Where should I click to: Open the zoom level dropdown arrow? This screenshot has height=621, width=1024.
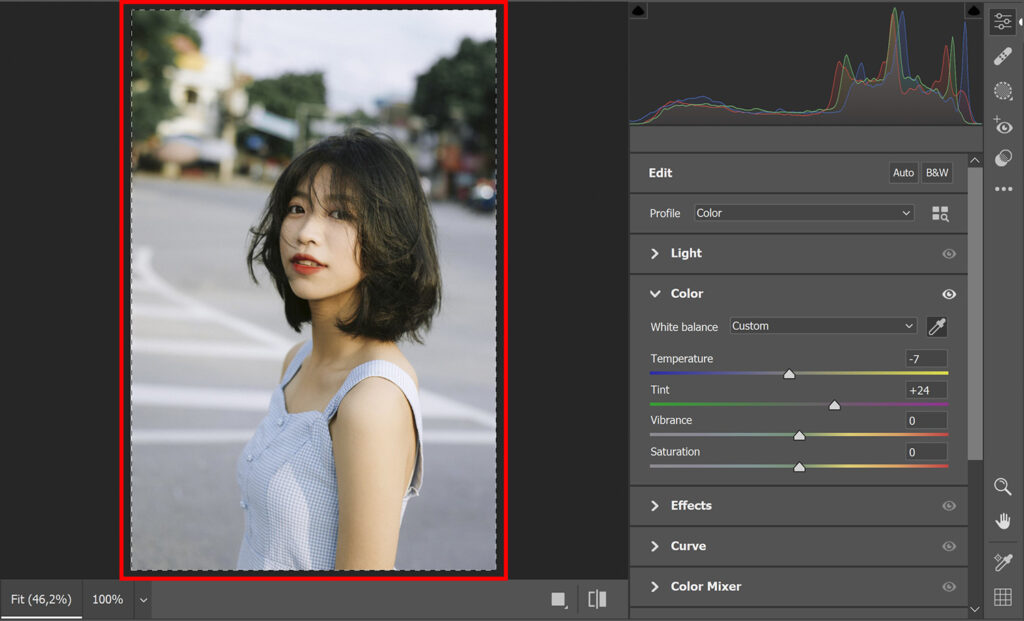point(144,599)
